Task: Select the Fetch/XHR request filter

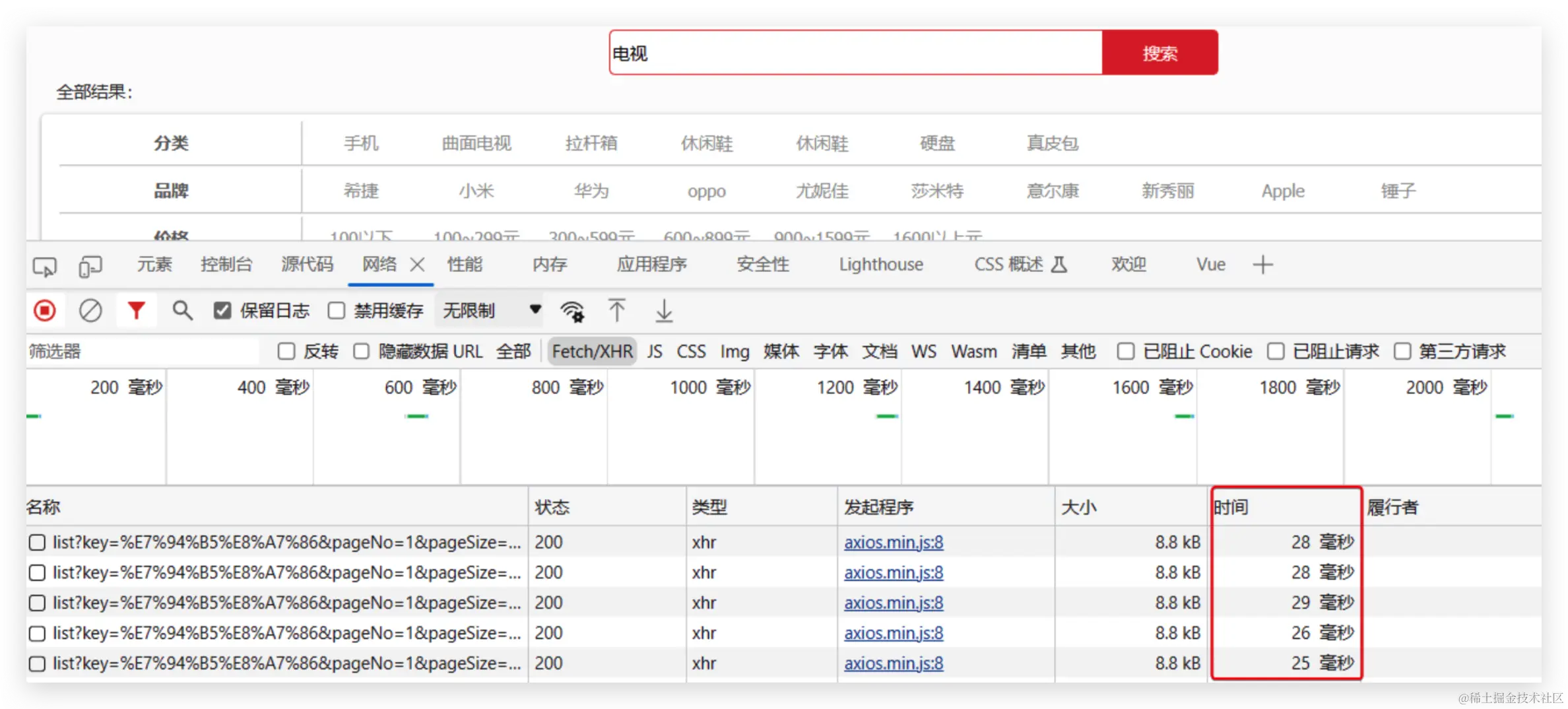Action: click(592, 351)
